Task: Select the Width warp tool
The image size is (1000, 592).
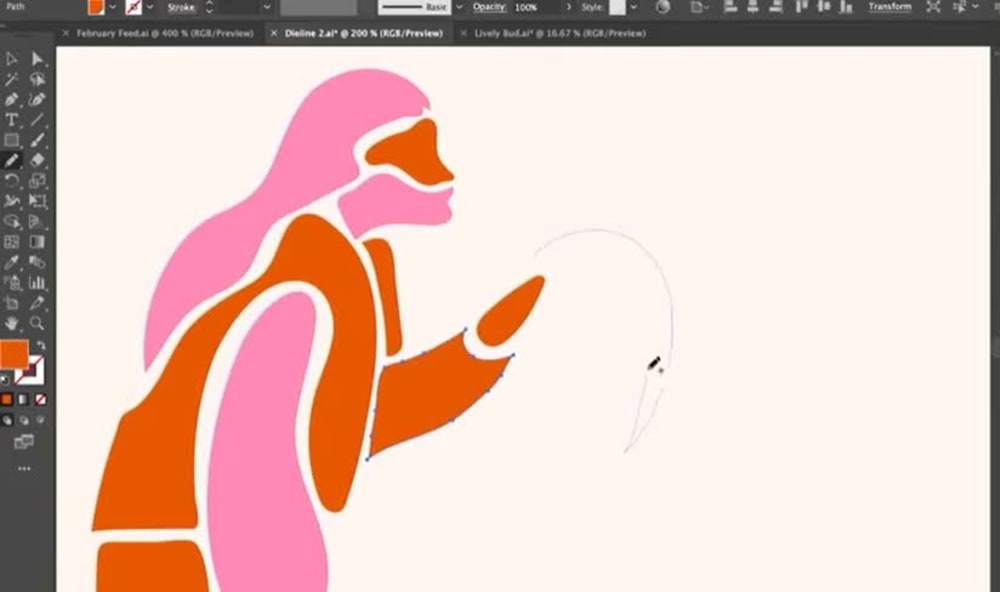Action: (11, 202)
